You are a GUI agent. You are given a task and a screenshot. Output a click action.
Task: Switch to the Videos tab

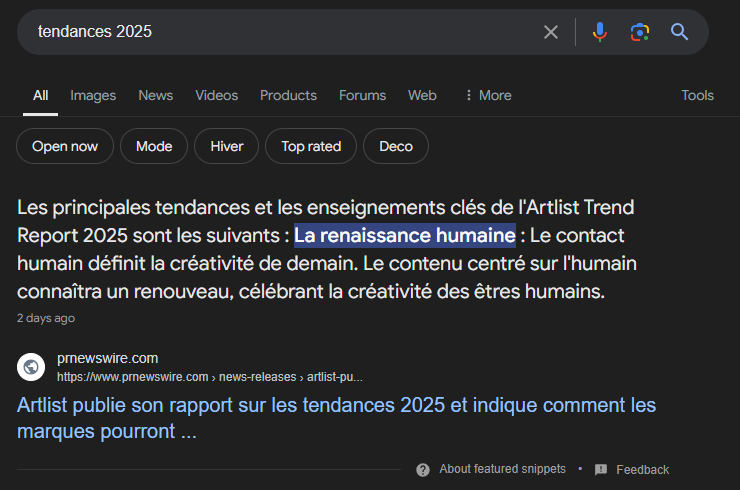tap(217, 95)
